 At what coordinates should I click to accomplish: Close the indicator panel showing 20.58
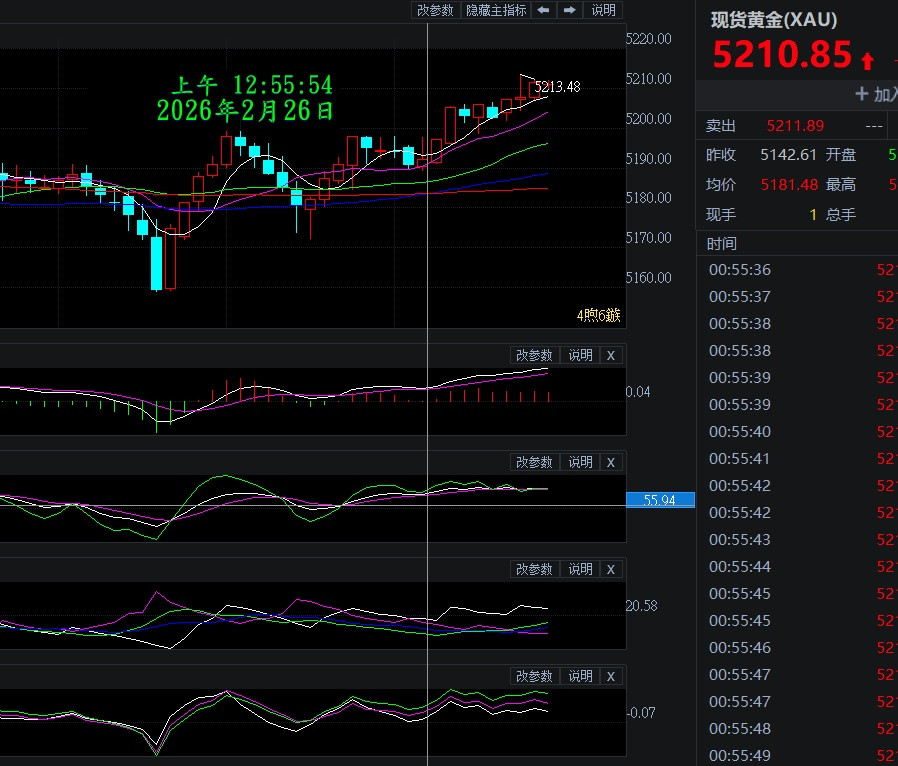(612, 569)
